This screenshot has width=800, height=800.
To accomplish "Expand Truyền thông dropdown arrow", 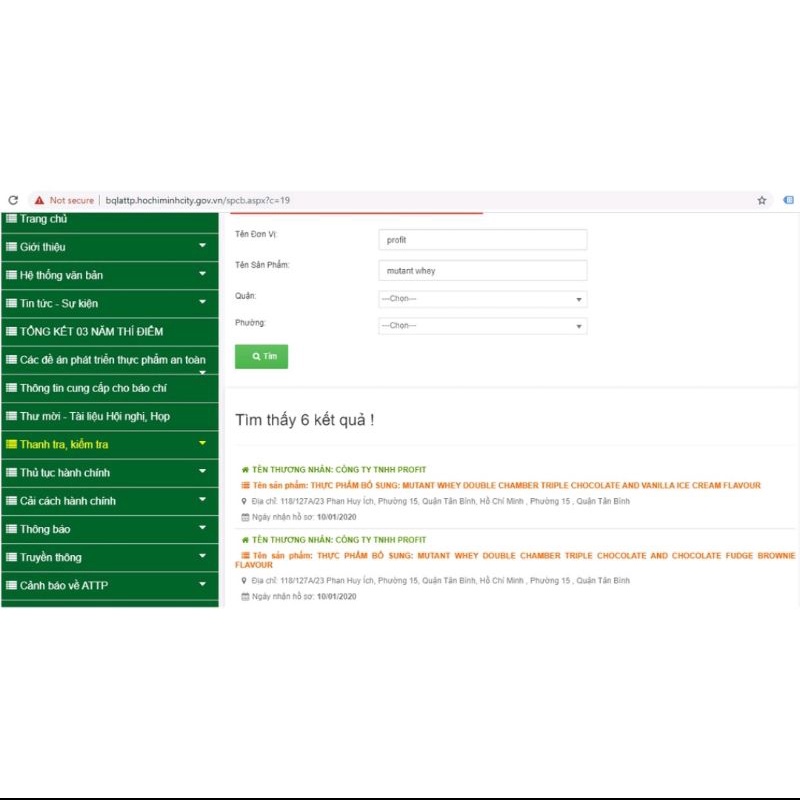I will [203, 556].
